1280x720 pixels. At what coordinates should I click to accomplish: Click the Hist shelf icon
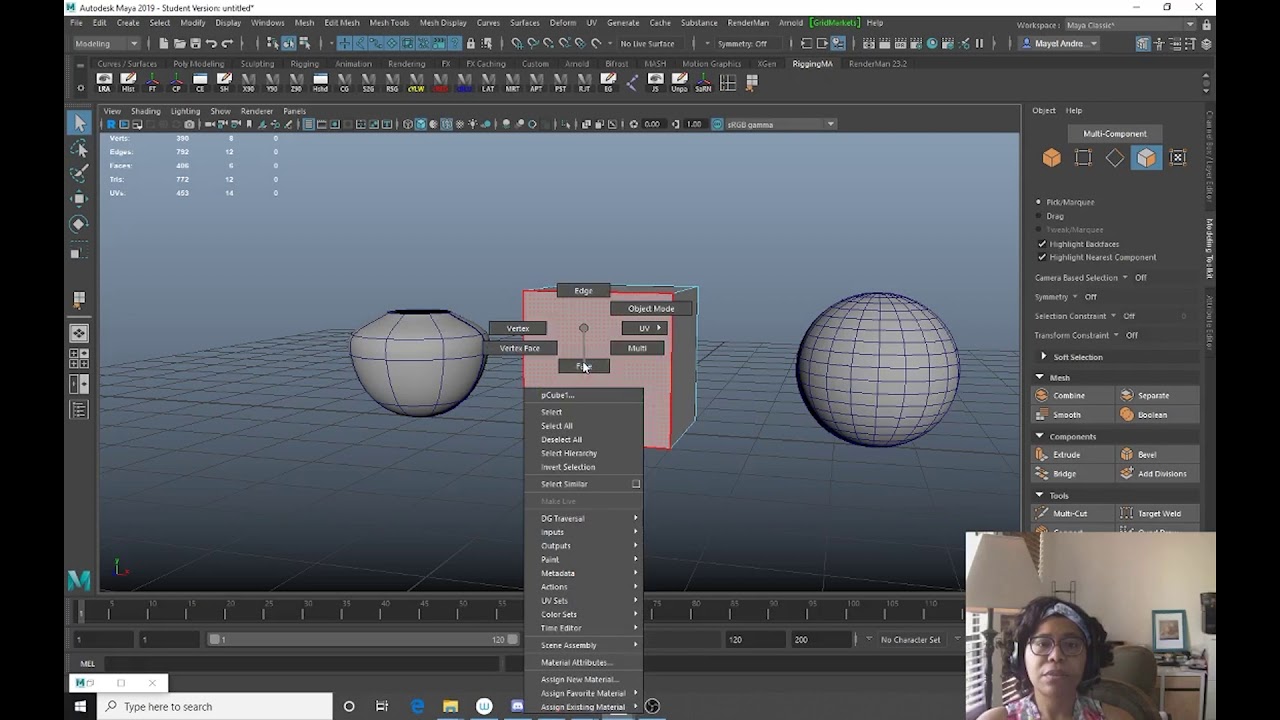coord(128,83)
